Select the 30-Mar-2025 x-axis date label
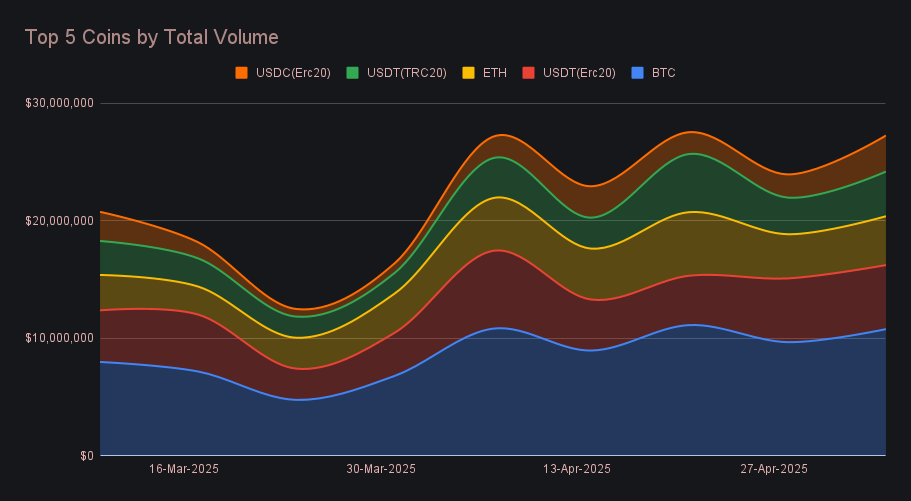911x501 pixels. (381, 469)
